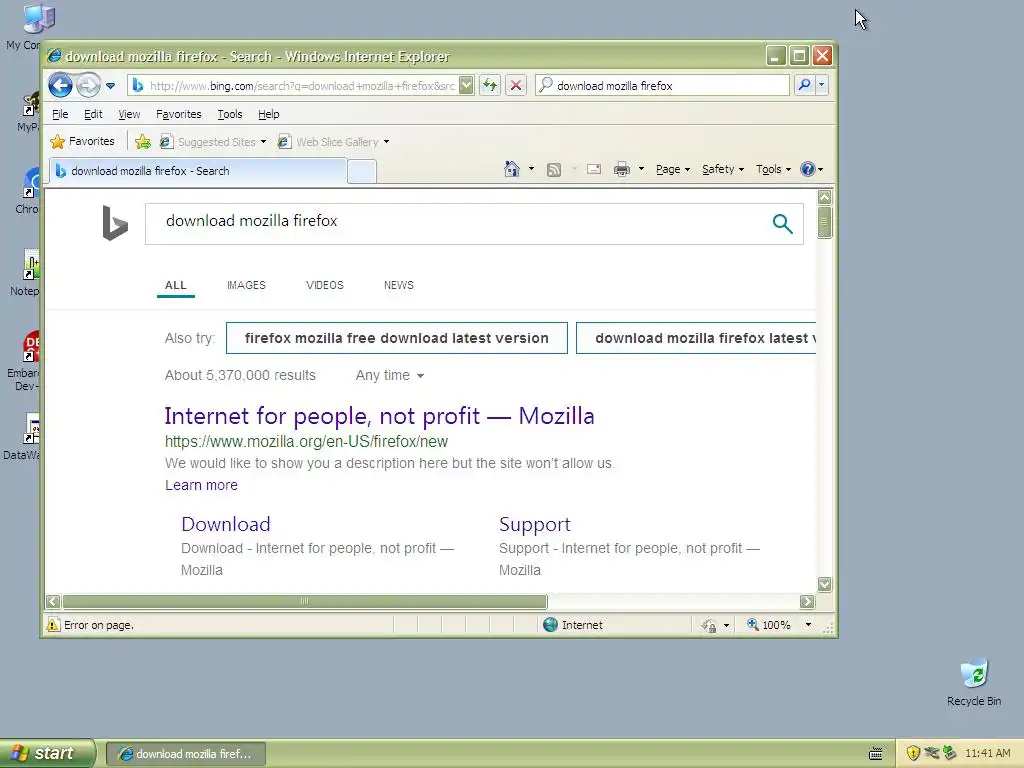Open the recent pages dropdown arrow
Image resolution: width=1024 pixels, height=768 pixels.
110,86
